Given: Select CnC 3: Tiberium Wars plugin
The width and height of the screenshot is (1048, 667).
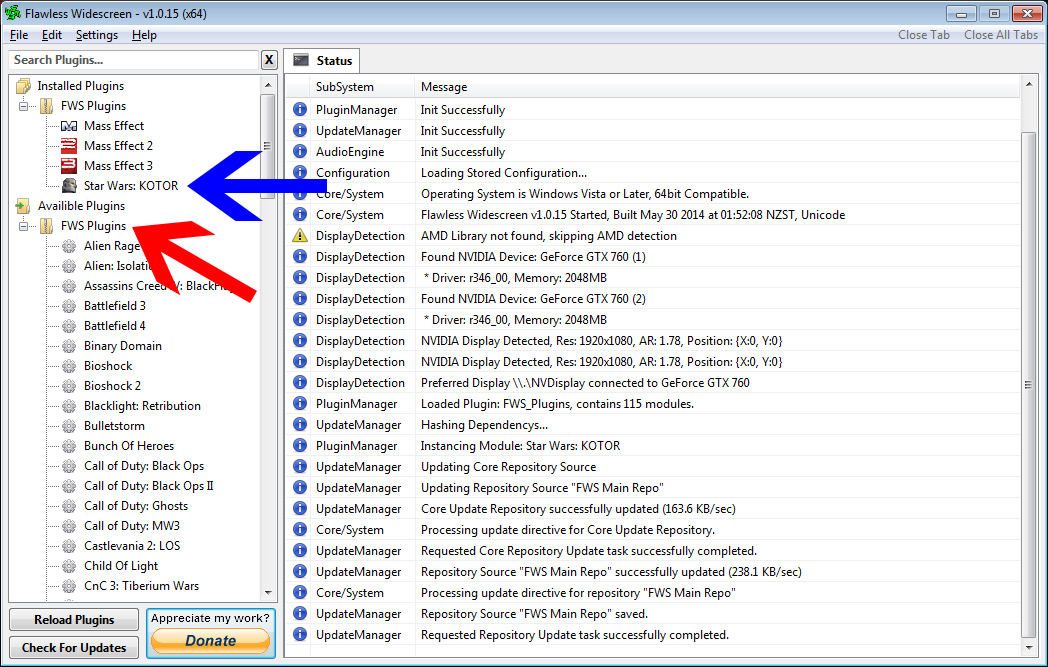Looking at the screenshot, I should coord(142,586).
